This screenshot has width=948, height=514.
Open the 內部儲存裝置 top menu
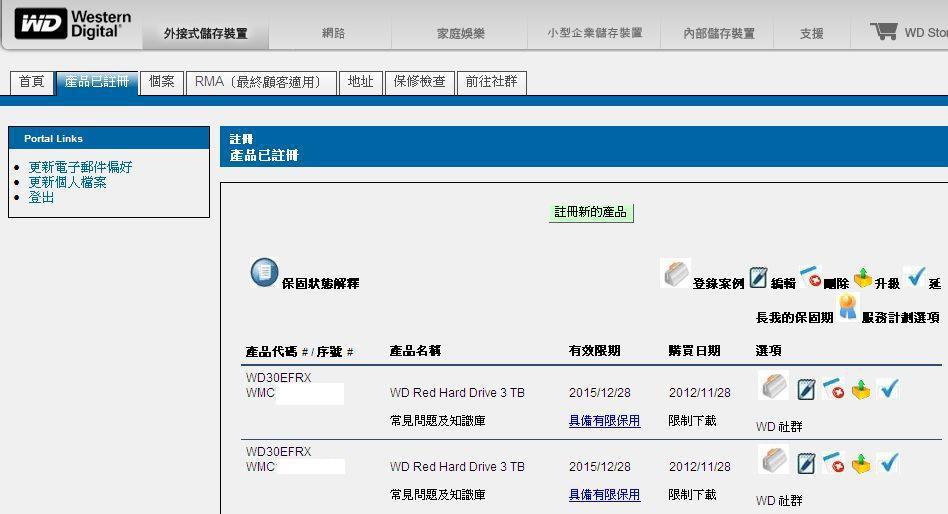click(x=719, y=33)
